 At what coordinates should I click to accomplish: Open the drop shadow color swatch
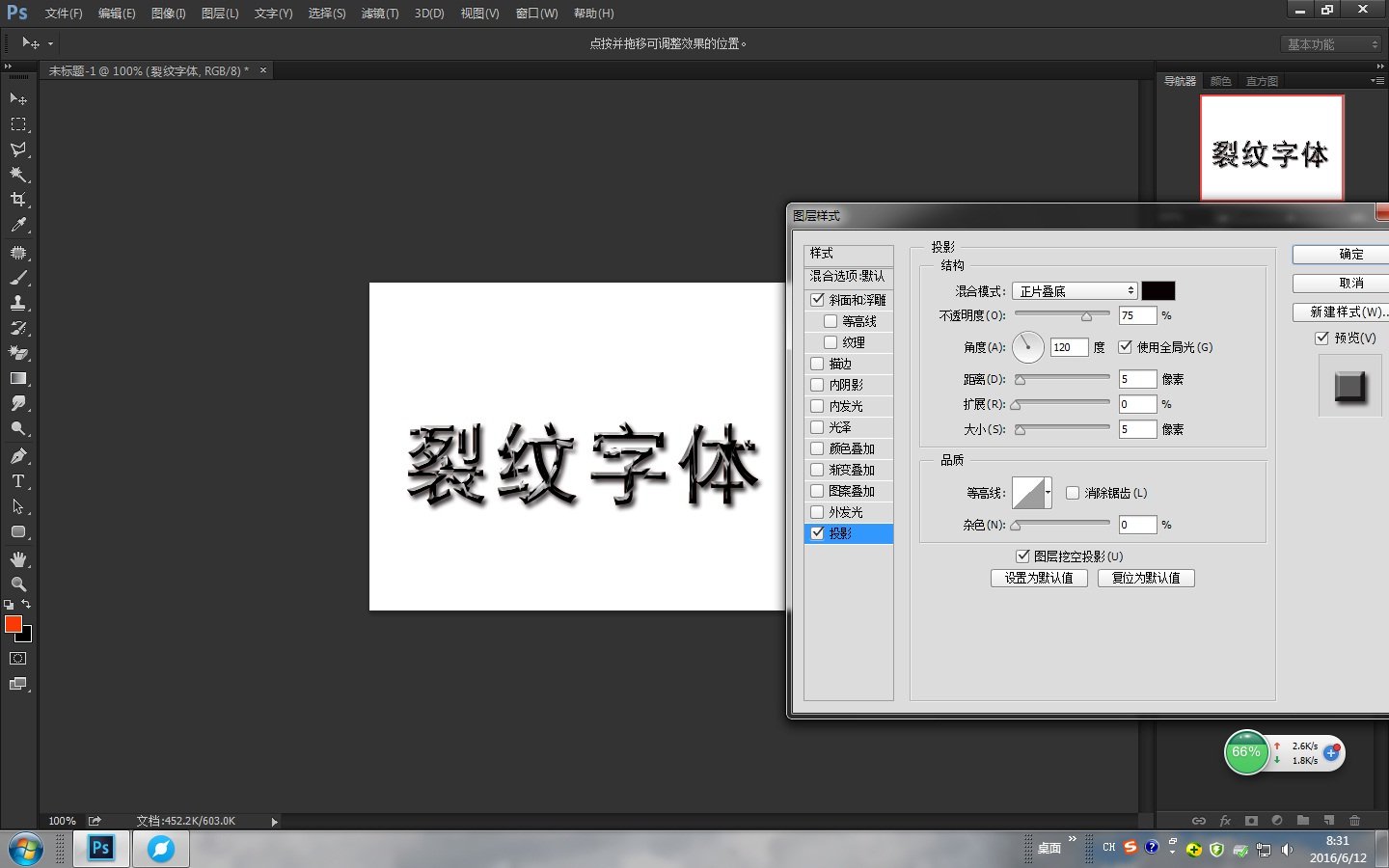click(x=1157, y=290)
